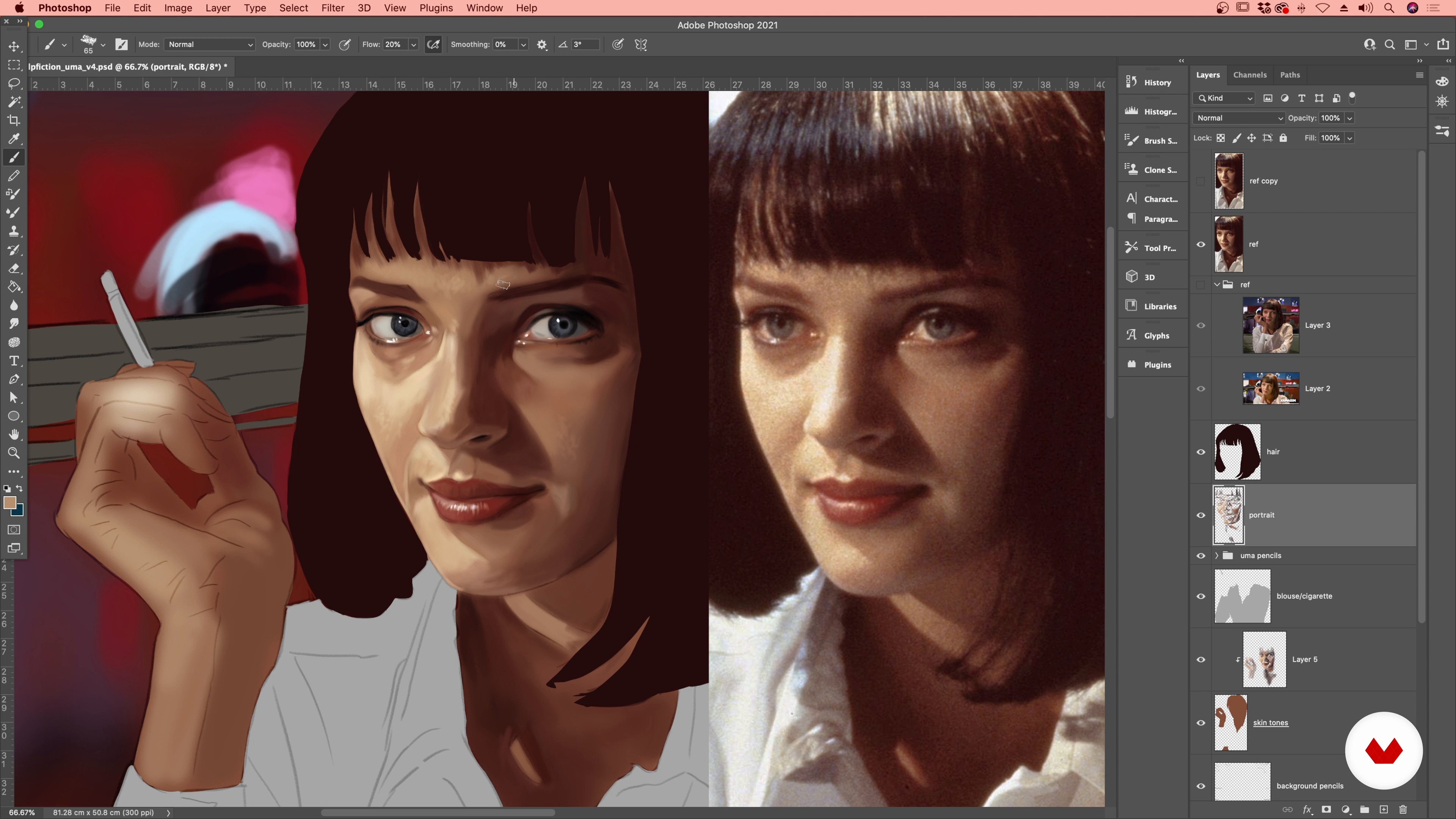Open Smoothing value dropdown arrow
The width and height of the screenshot is (1456, 819).
[523, 45]
